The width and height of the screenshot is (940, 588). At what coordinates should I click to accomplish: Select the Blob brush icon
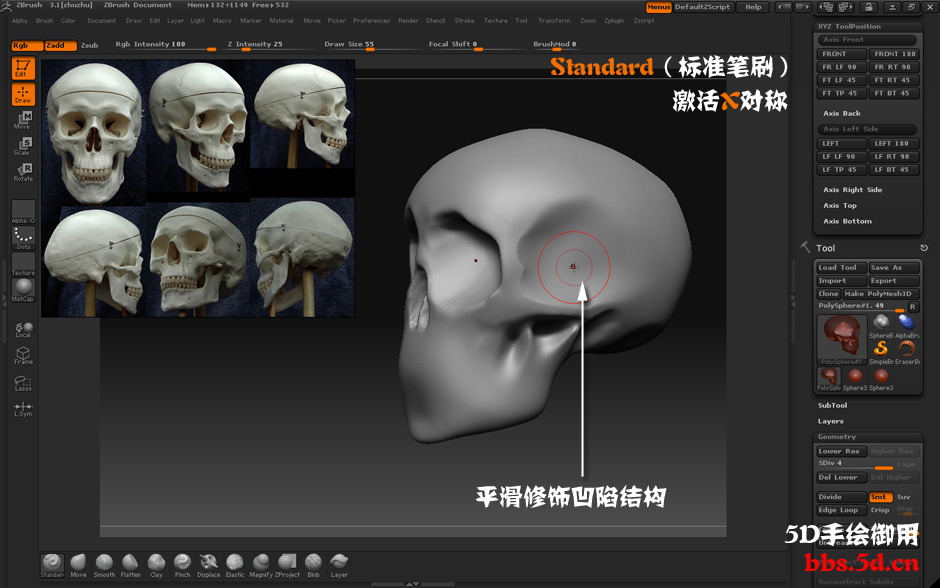coord(314,566)
